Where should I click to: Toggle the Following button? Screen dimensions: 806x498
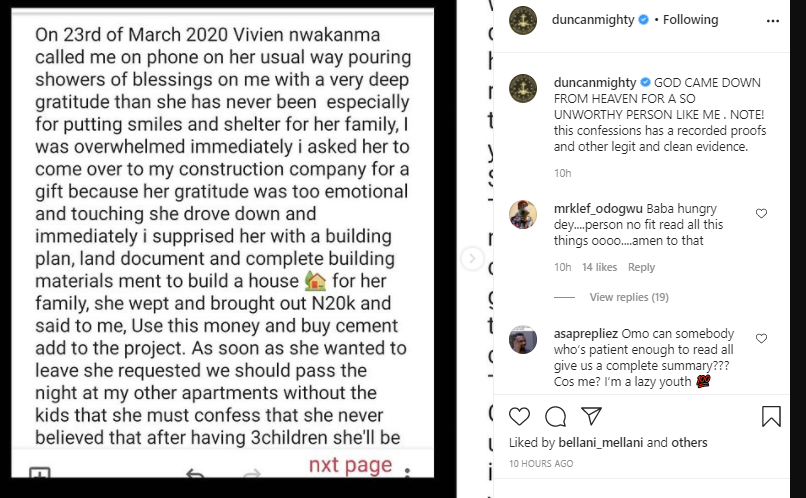[690, 19]
